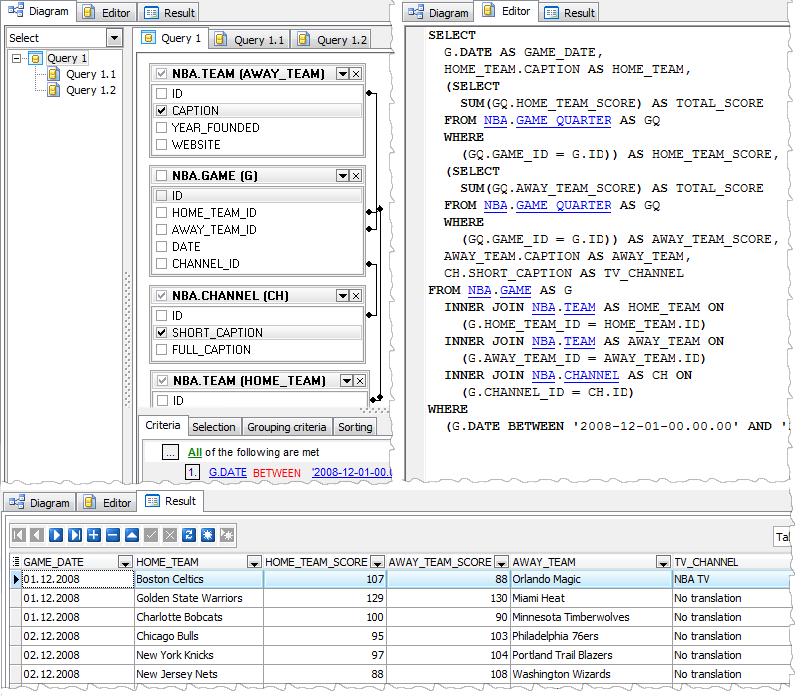
Task: Open the Select statement type dropdown
Action: point(114,38)
